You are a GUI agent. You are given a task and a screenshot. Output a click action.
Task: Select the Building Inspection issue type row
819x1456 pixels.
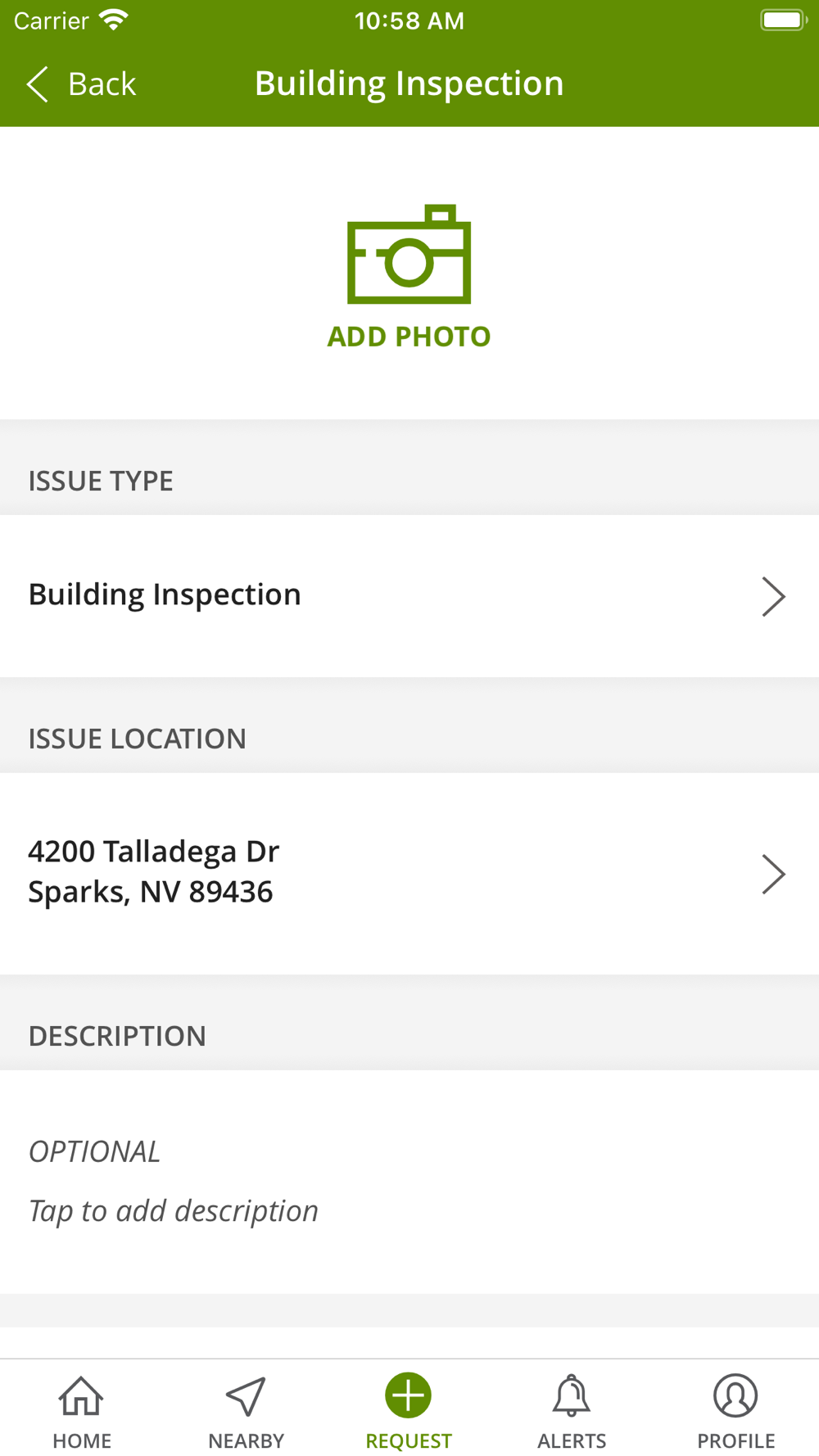tap(328, 595)
